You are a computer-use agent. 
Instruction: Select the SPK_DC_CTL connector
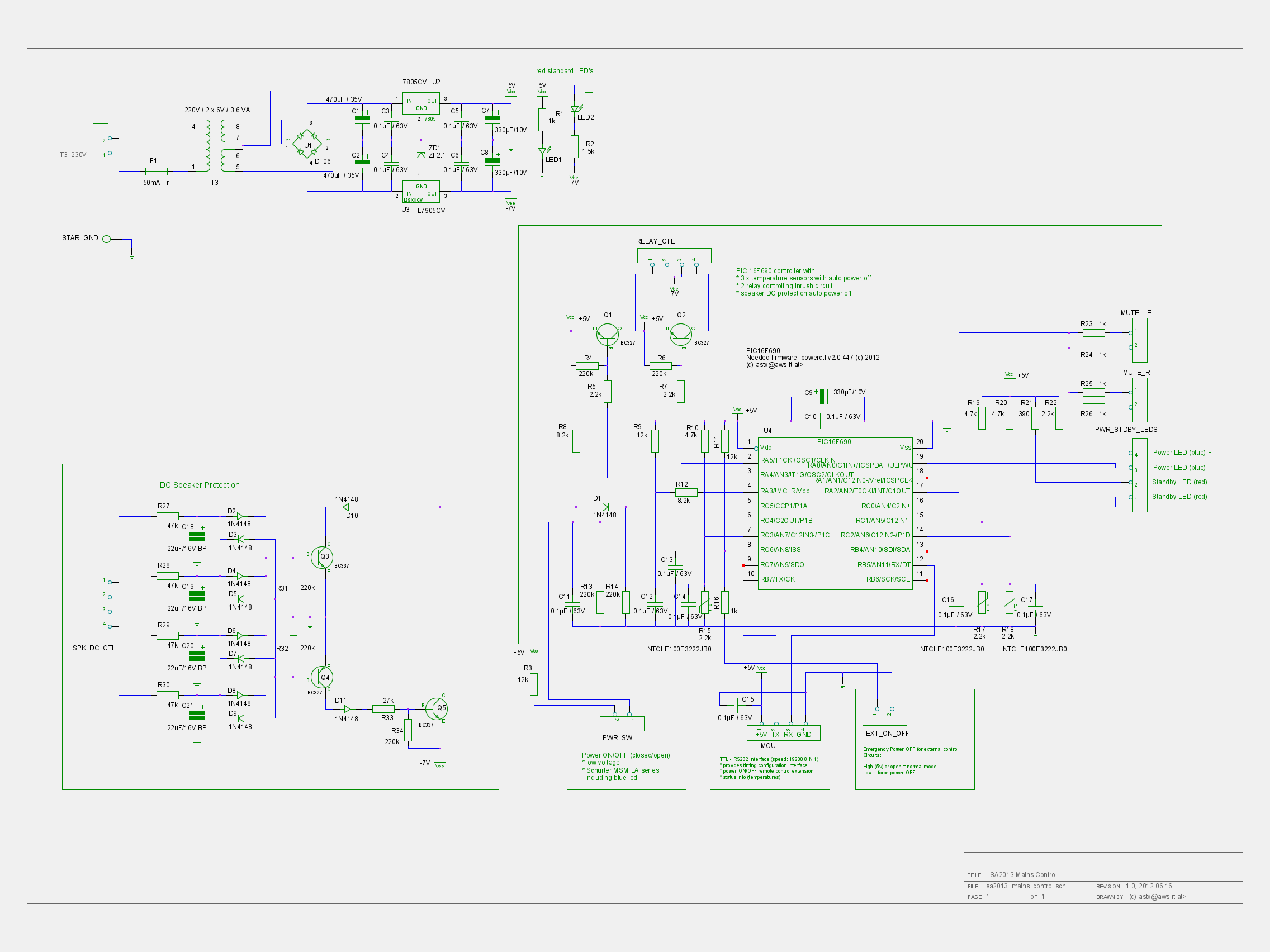point(101,604)
